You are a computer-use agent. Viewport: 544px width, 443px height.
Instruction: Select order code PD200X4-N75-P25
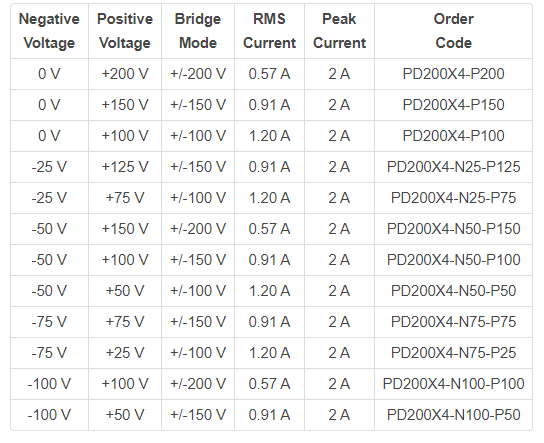(453, 353)
